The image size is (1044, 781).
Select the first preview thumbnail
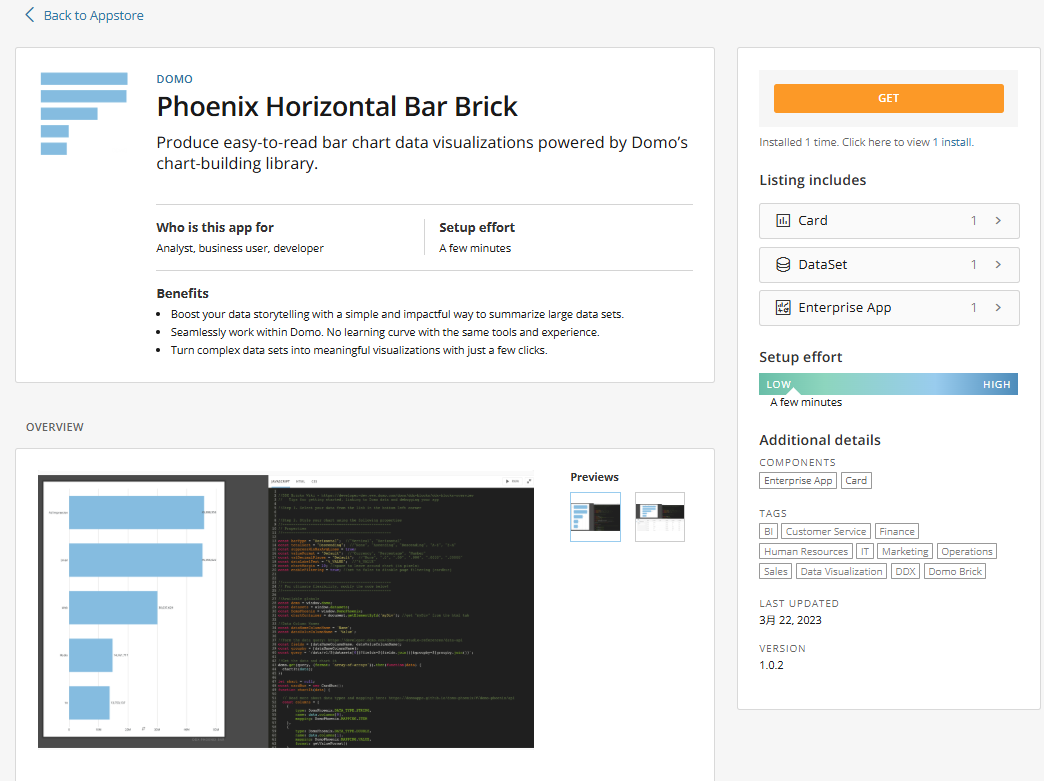(x=595, y=517)
